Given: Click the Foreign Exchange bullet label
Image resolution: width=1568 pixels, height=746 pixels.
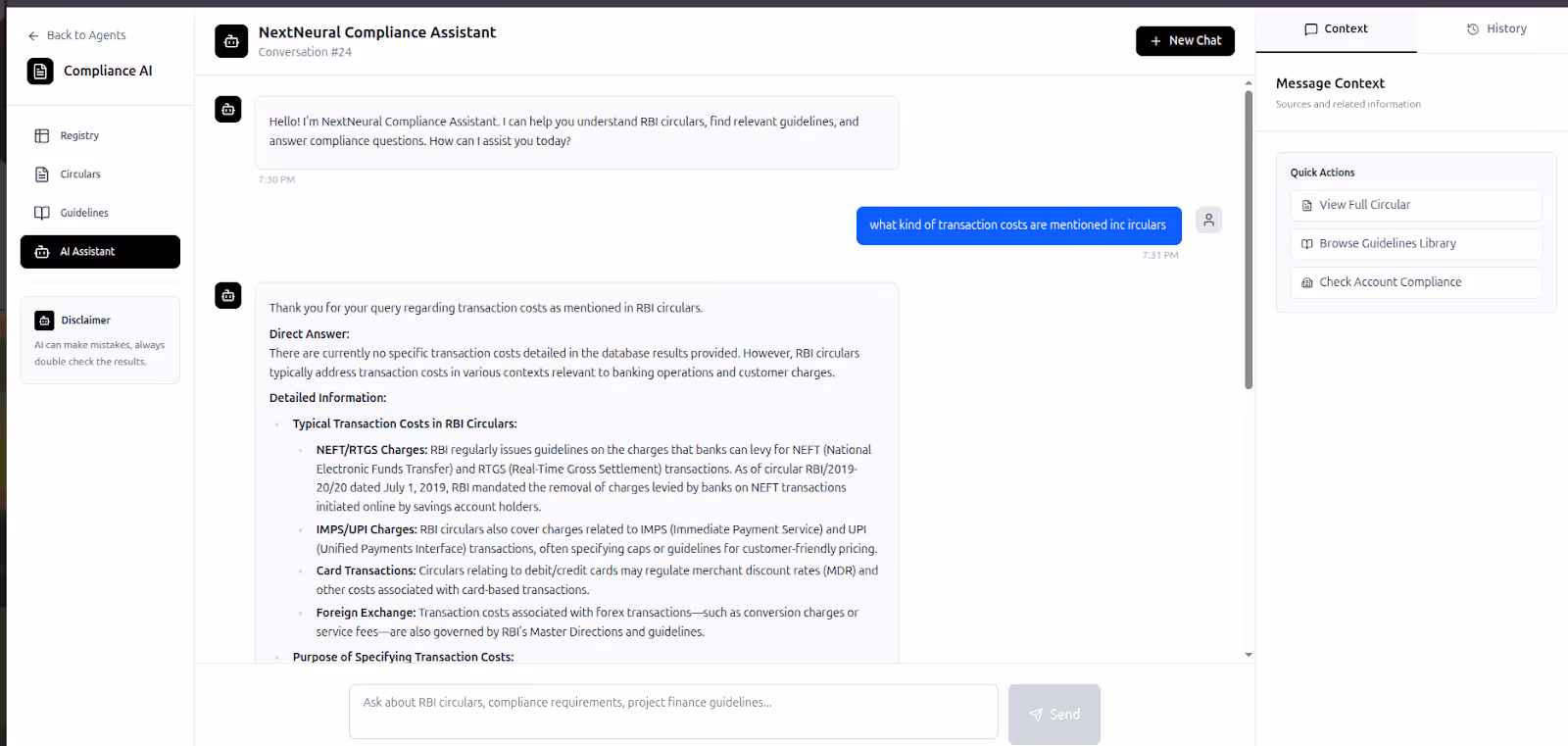Looking at the screenshot, I should tap(366, 613).
